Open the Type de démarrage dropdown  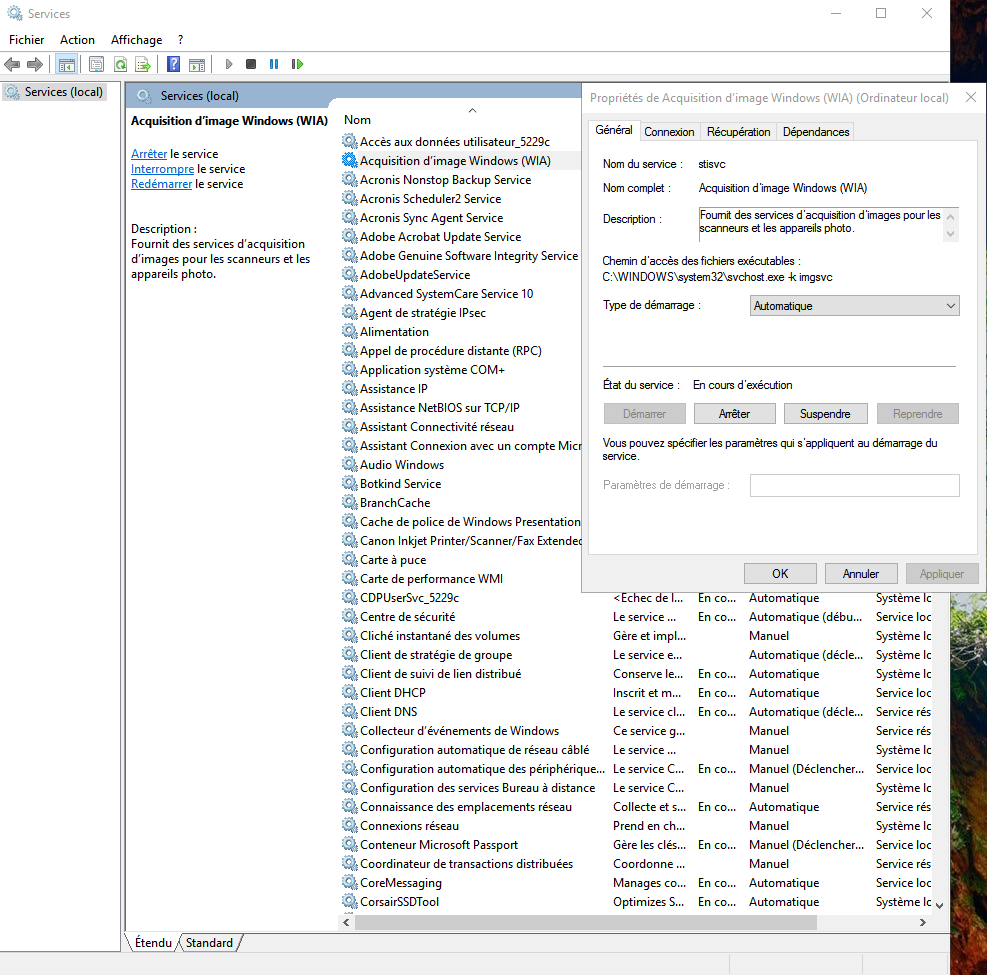854,306
